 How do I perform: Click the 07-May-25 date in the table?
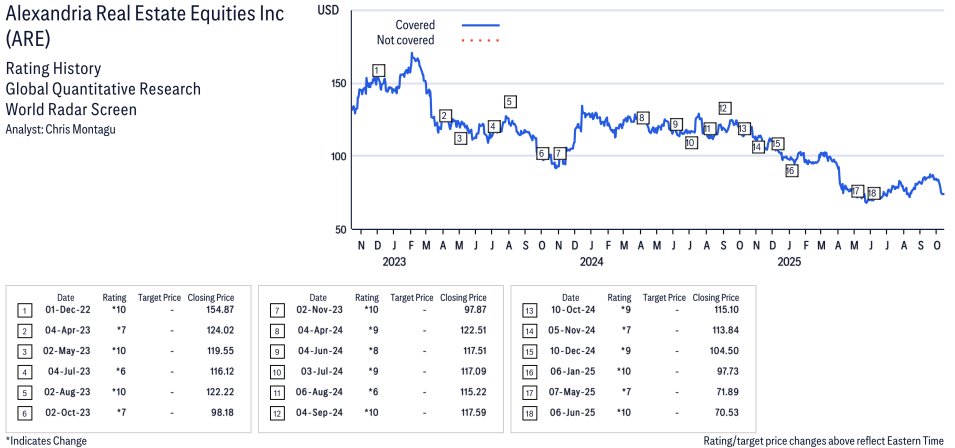click(570, 391)
